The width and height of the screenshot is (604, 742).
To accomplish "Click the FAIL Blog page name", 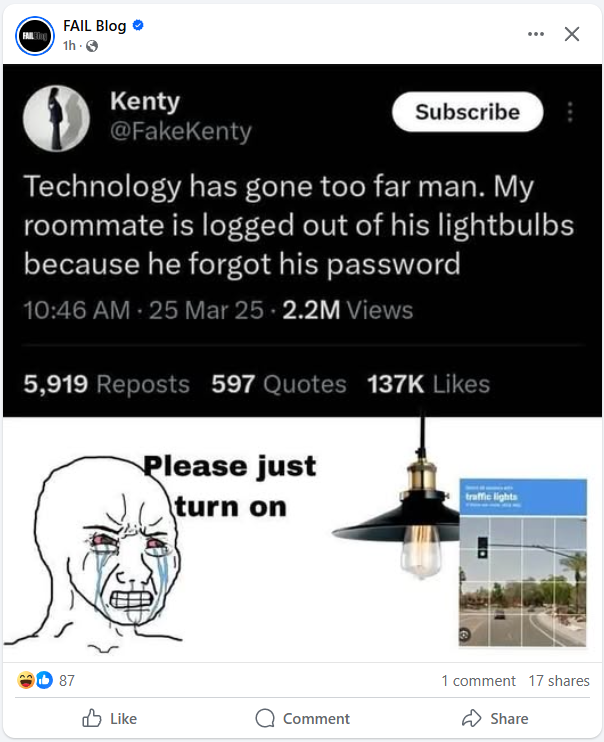I will (95, 26).
